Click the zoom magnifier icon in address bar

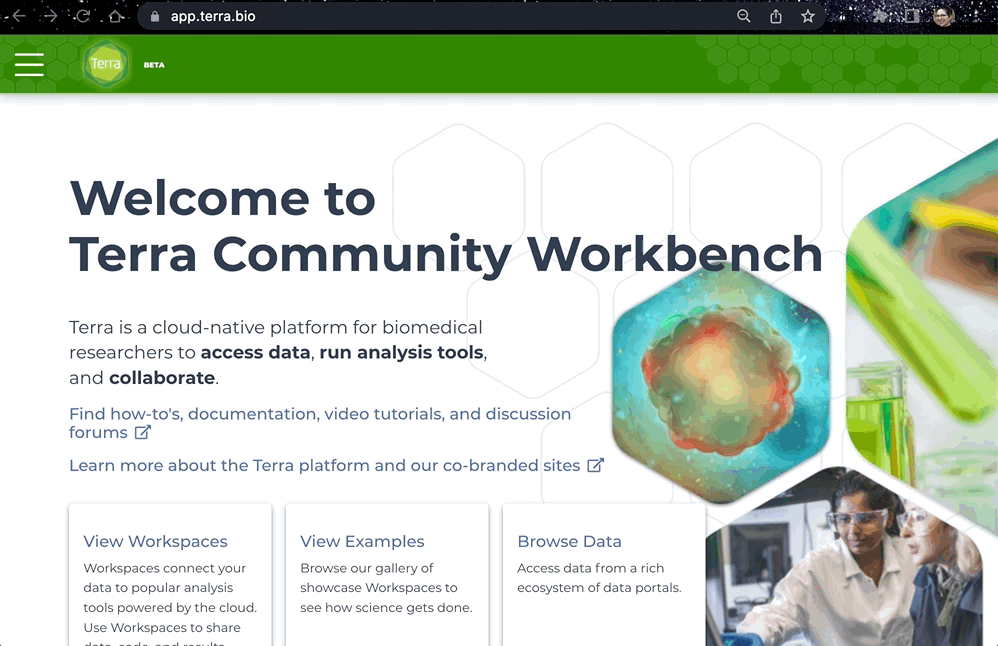(x=743, y=17)
